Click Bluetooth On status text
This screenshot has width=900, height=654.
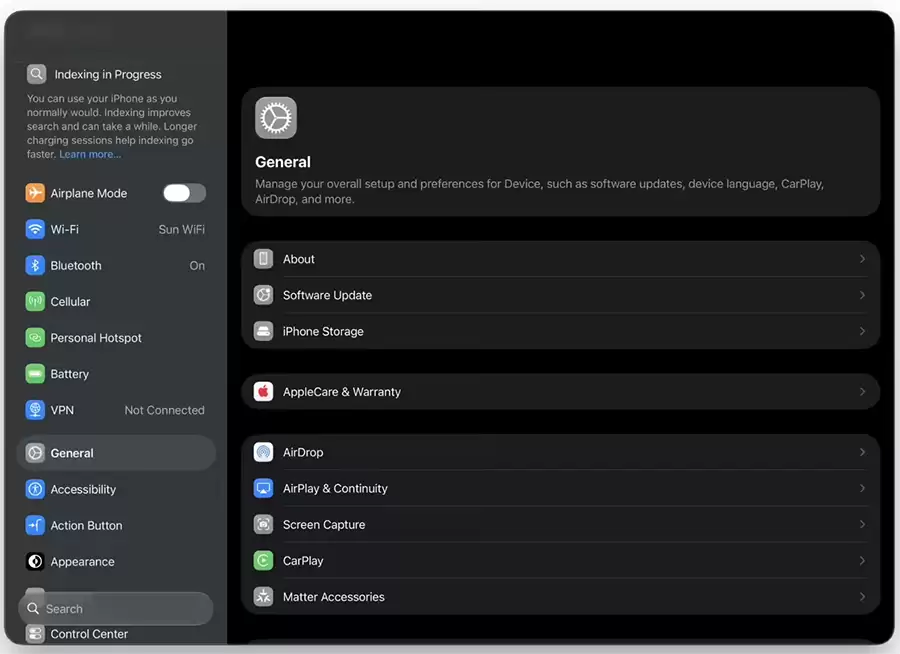(x=197, y=265)
